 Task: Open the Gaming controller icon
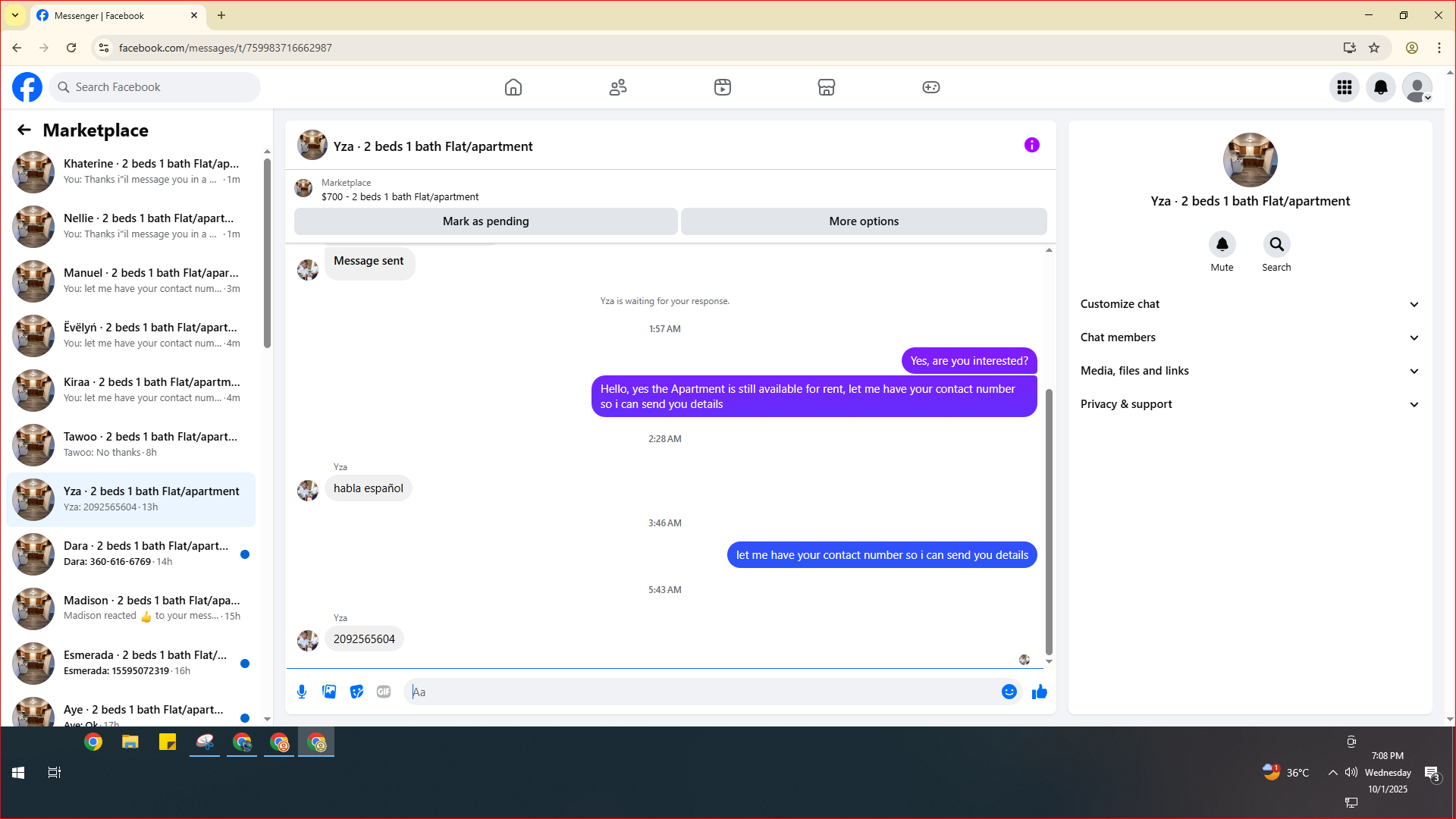931,87
